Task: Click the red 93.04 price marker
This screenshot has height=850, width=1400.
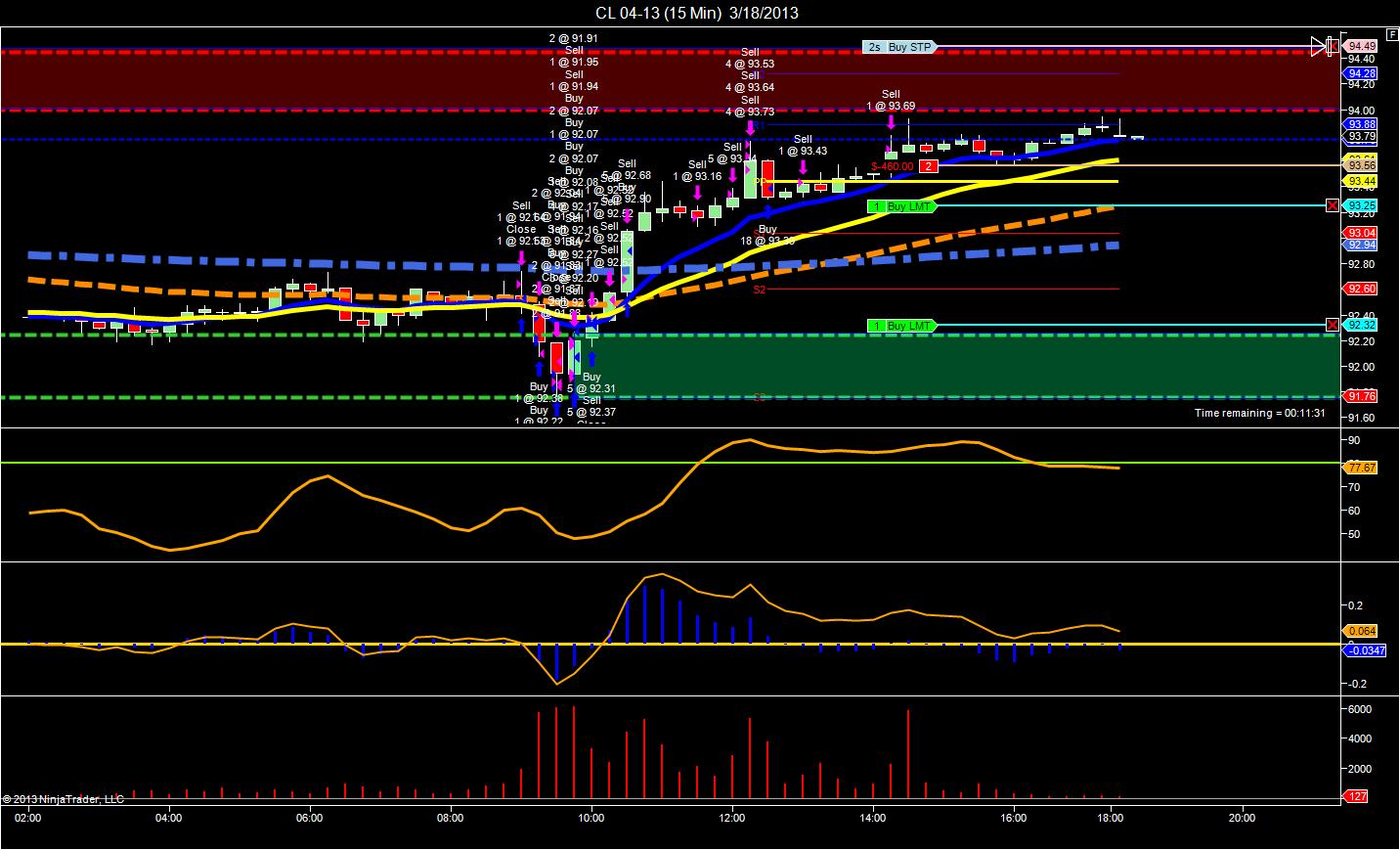Action: point(1362,233)
